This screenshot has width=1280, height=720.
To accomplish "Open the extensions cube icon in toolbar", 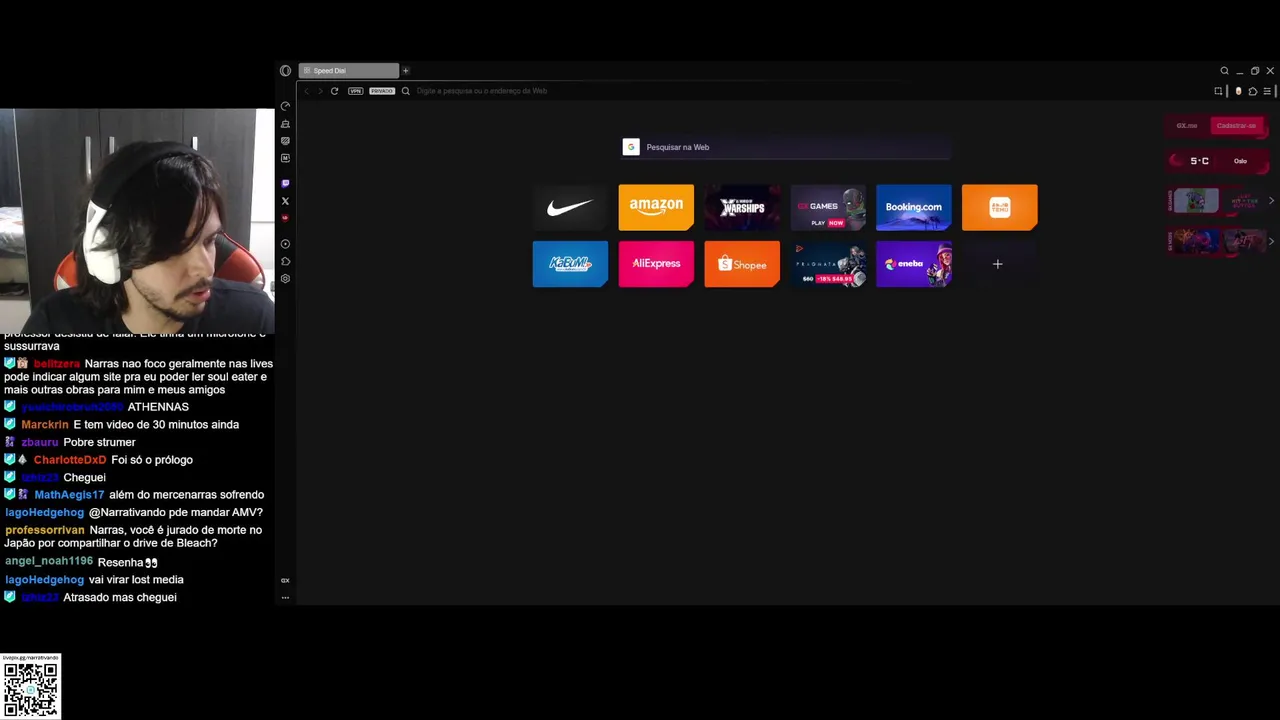I will click(x=1252, y=91).
